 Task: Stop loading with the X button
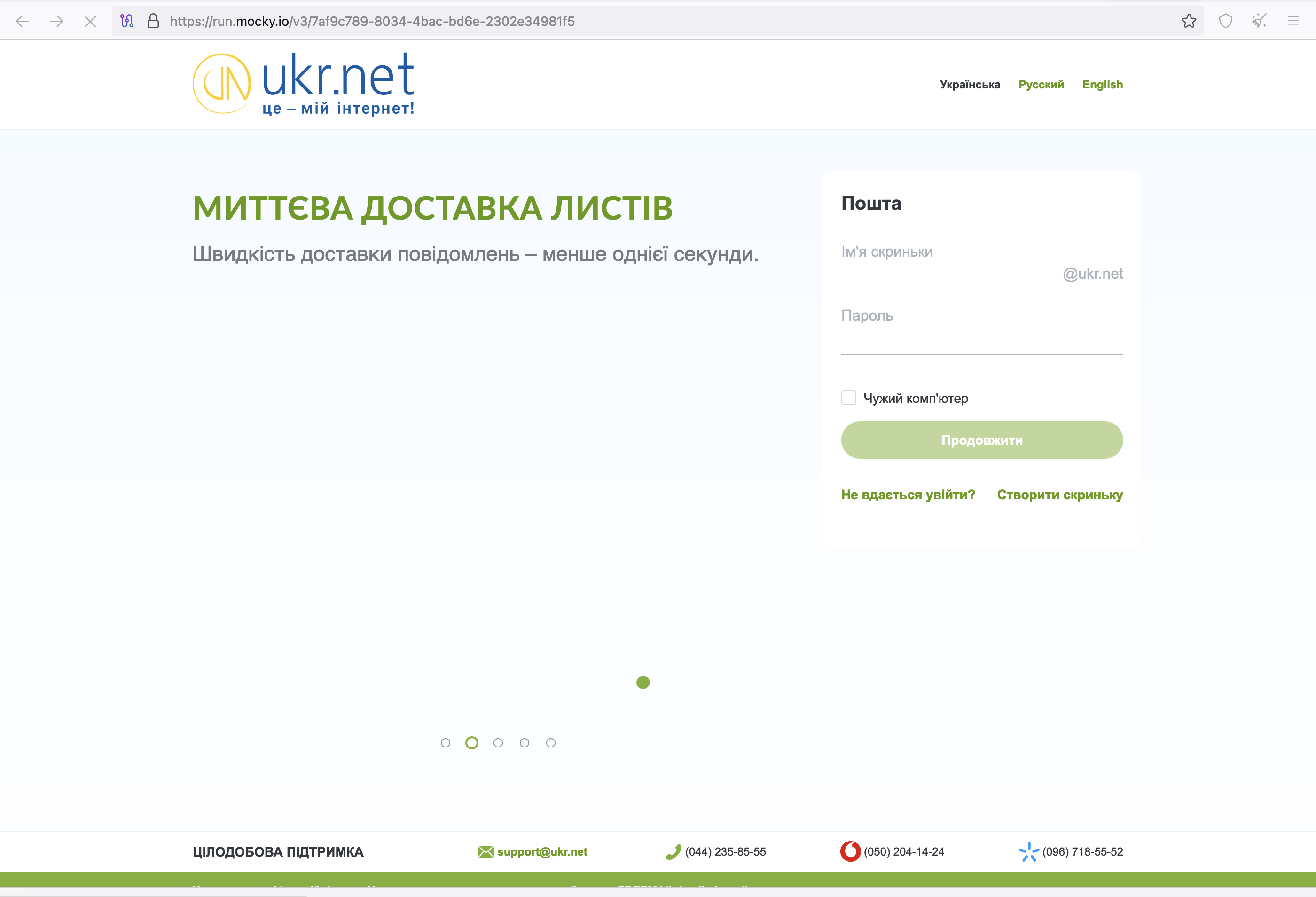click(90, 22)
